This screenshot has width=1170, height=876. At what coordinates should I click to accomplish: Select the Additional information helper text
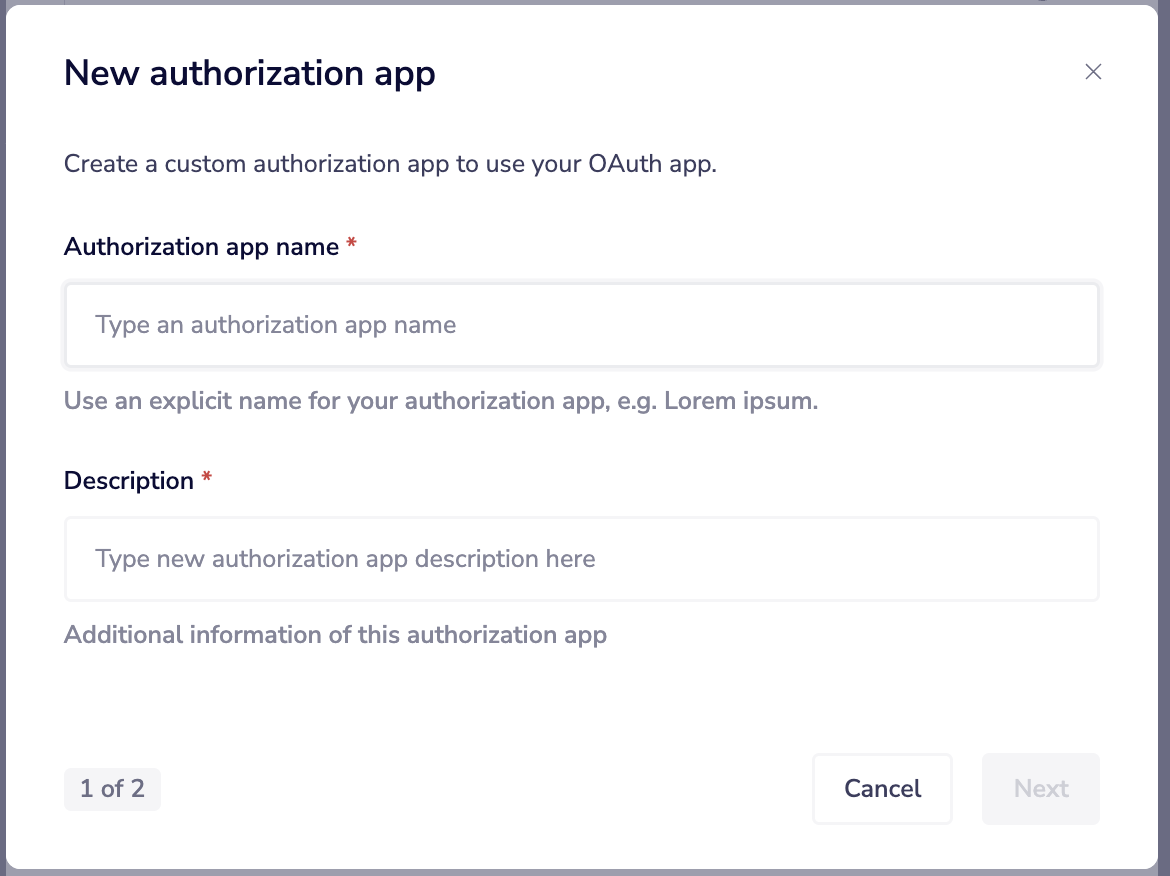pyautogui.click(x=336, y=634)
